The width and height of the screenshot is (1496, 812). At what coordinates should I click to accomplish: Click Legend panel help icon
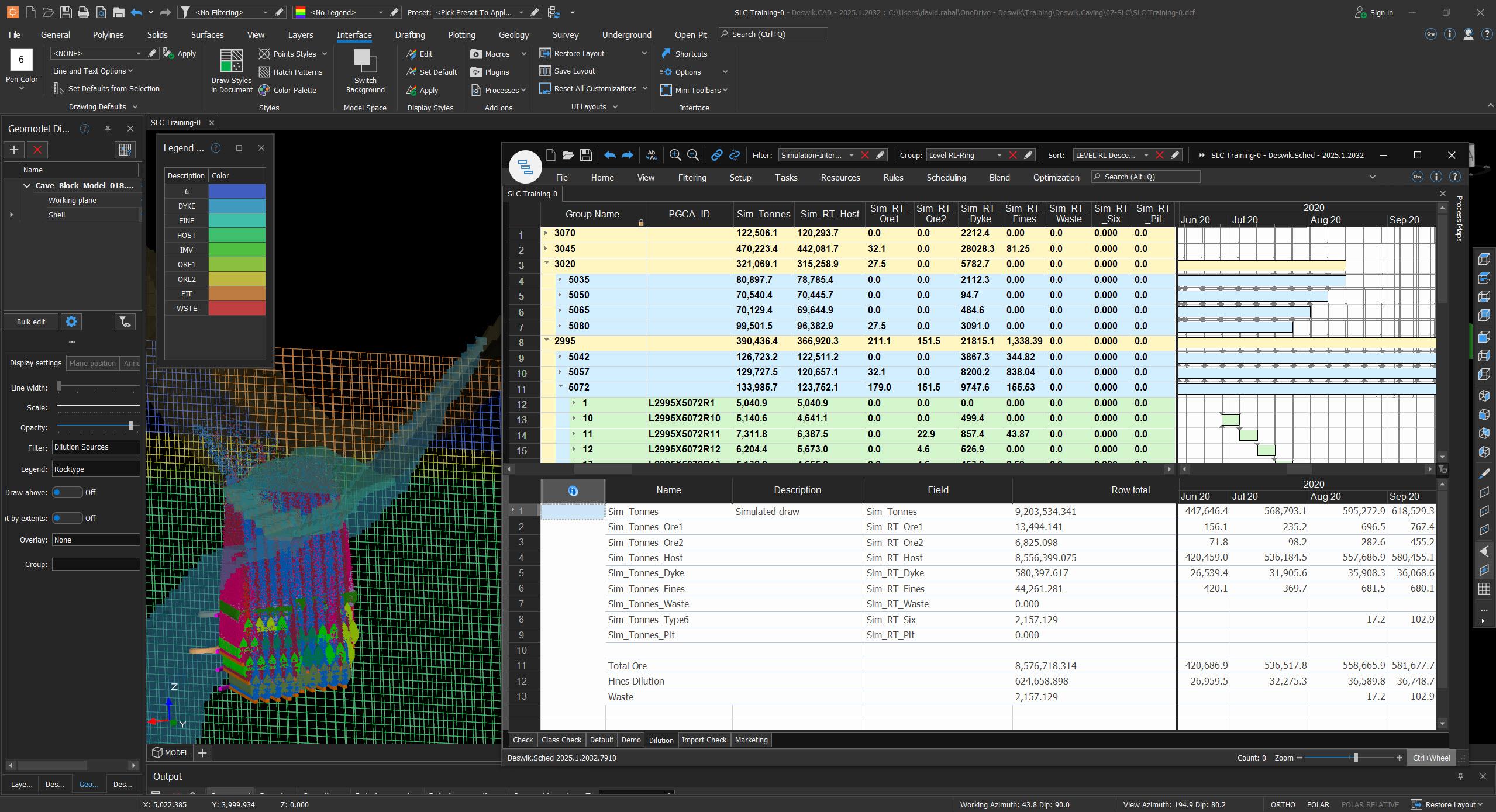[x=215, y=148]
